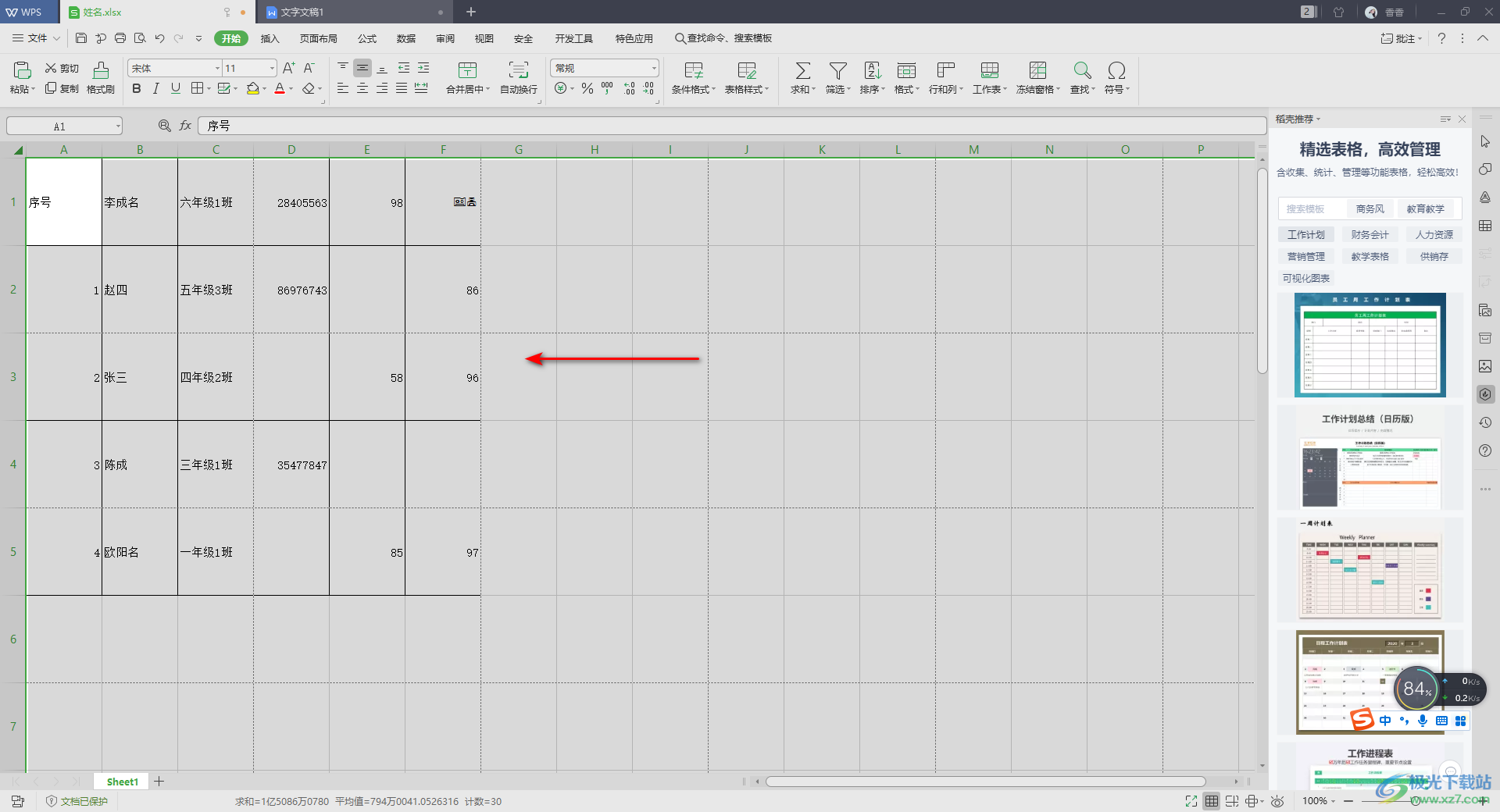The image size is (1500, 812).
Task: Toggle right horizontal alignment
Action: click(x=382, y=89)
